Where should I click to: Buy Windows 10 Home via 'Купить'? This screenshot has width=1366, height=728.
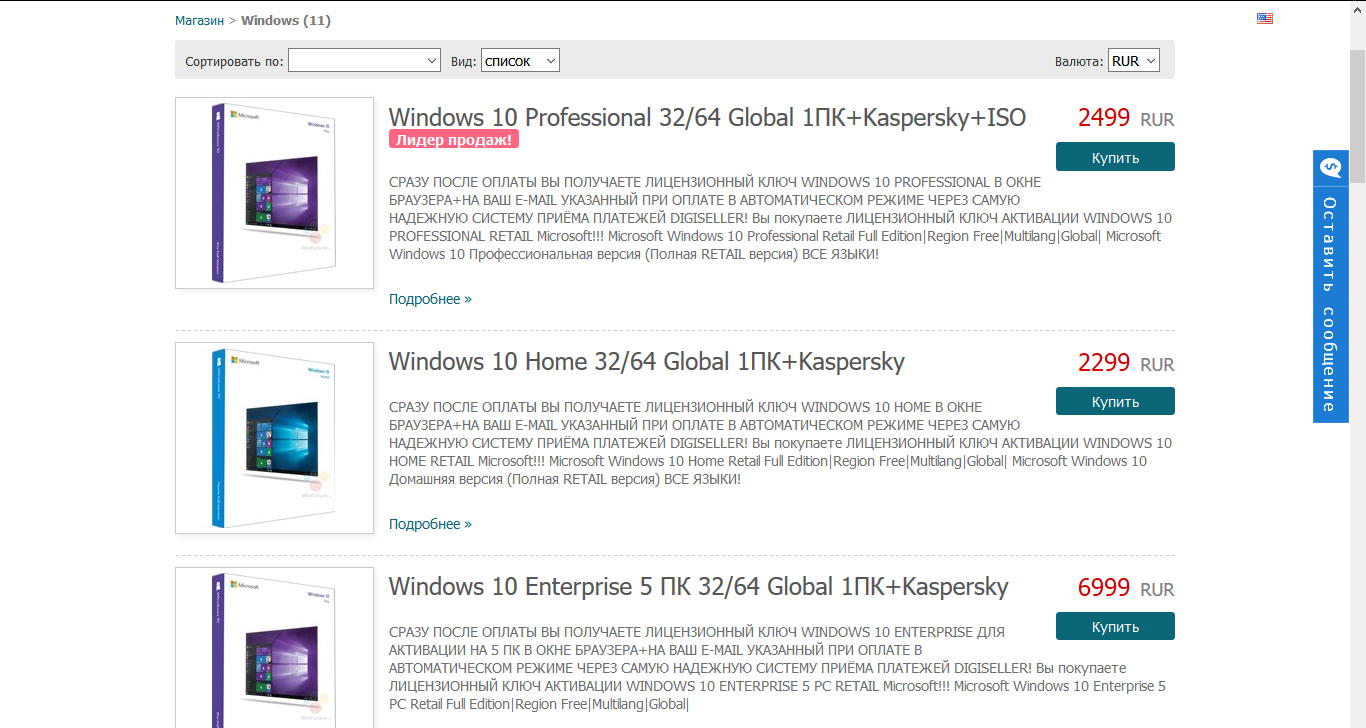click(1115, 401)
